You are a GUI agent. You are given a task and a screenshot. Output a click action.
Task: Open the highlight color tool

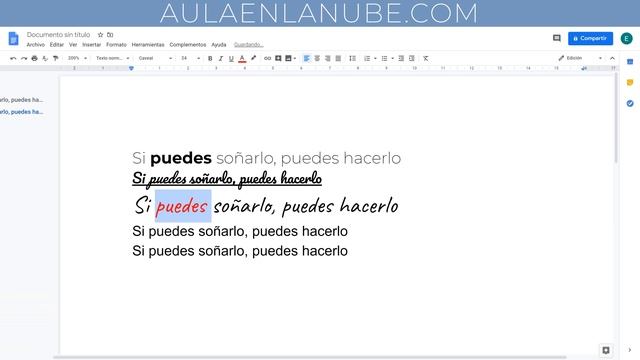(x=253, y=58)
